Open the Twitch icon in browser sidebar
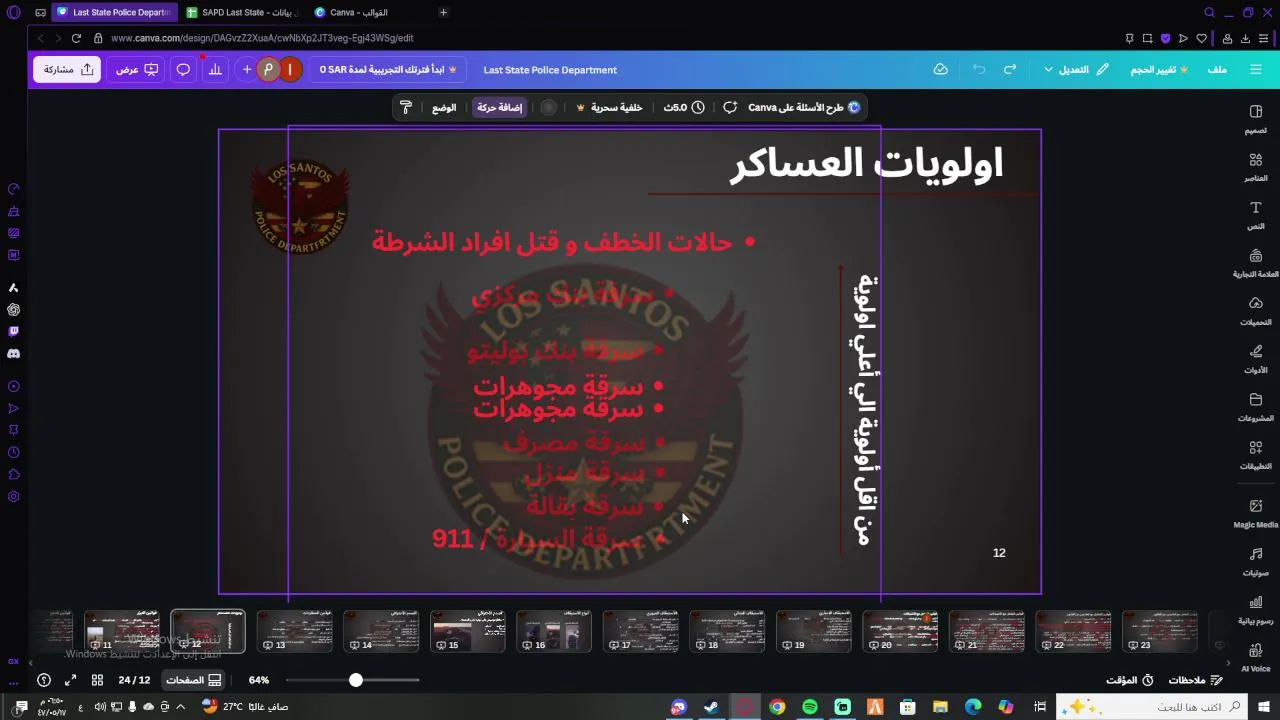Screen dimensions: 1280x720 (x=13, y=331)
